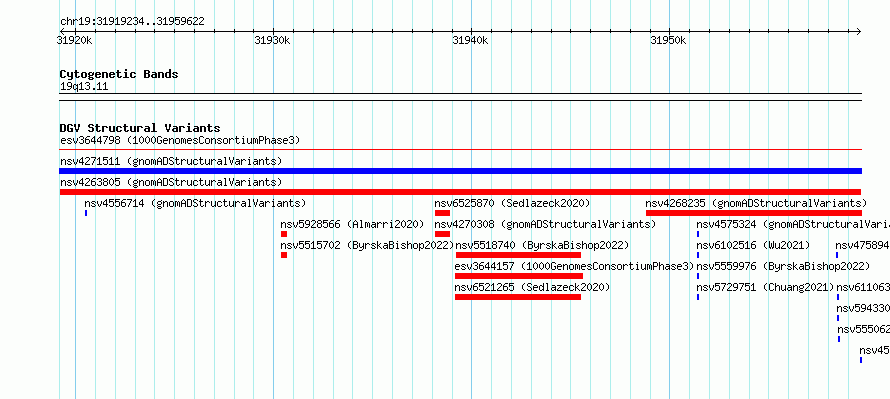Screen dimensions: 890x399
Task: Open the nsv4271511 (gnomADStructuralVariants) label
Action: point(171,161)
